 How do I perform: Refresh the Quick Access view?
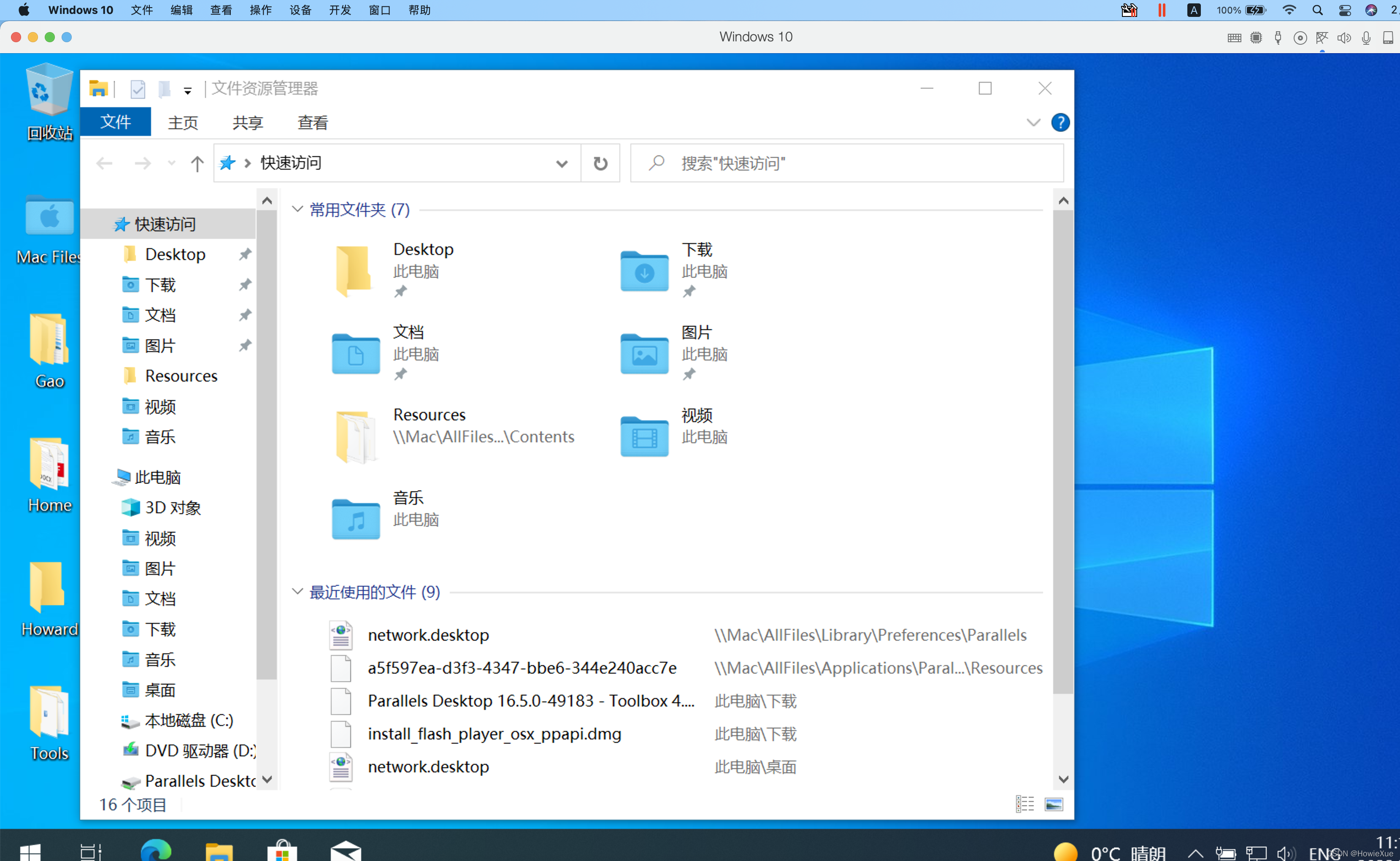(600, 163)
